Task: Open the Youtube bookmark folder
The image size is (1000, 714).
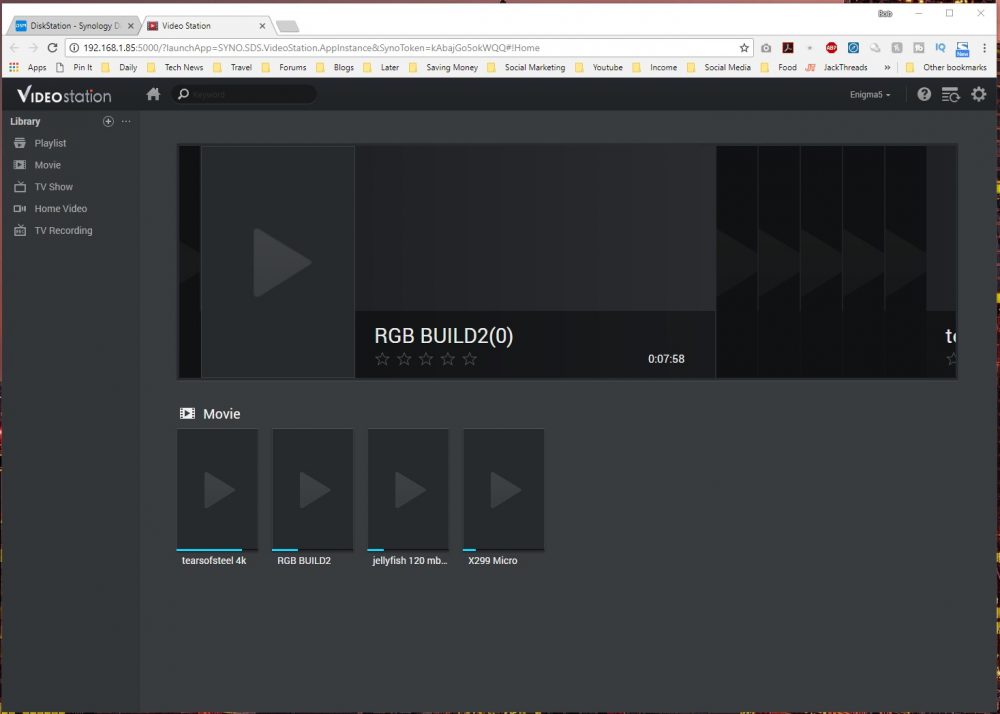Action: click(599, 67)
